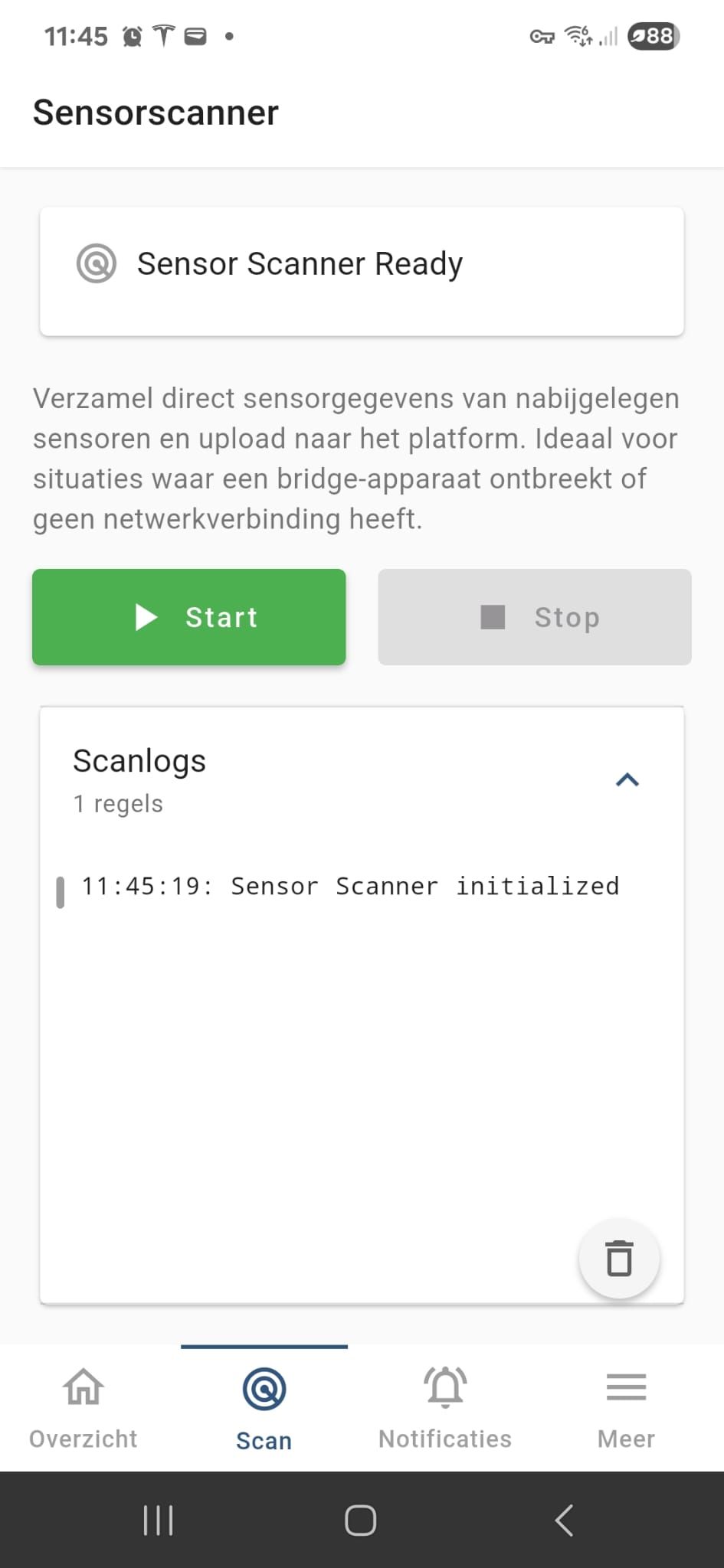Switch to the Scan tab
Viewport: 724px width, 1568px height.
coord(264,1409)
